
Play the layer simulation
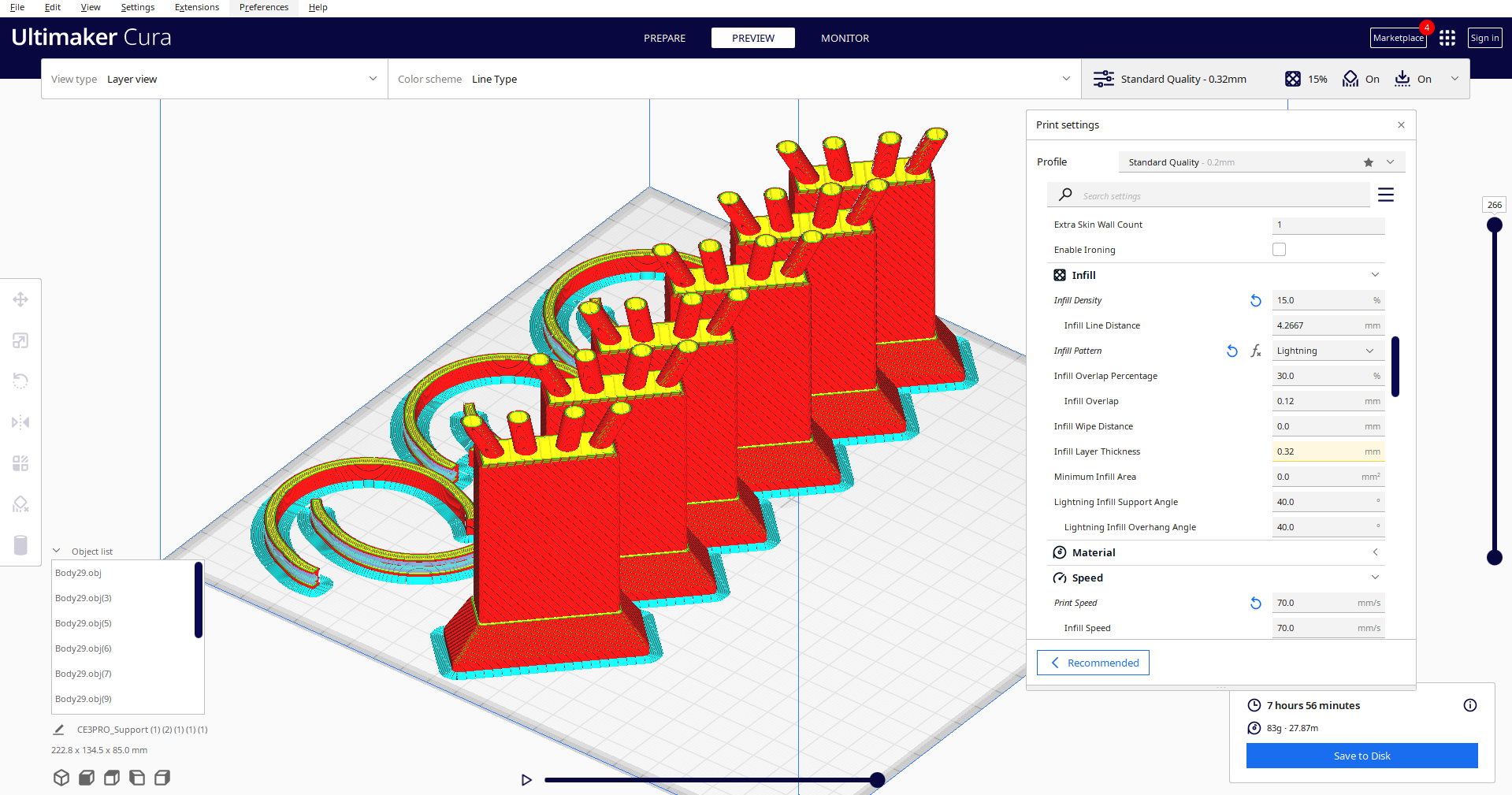click(526, 780)
